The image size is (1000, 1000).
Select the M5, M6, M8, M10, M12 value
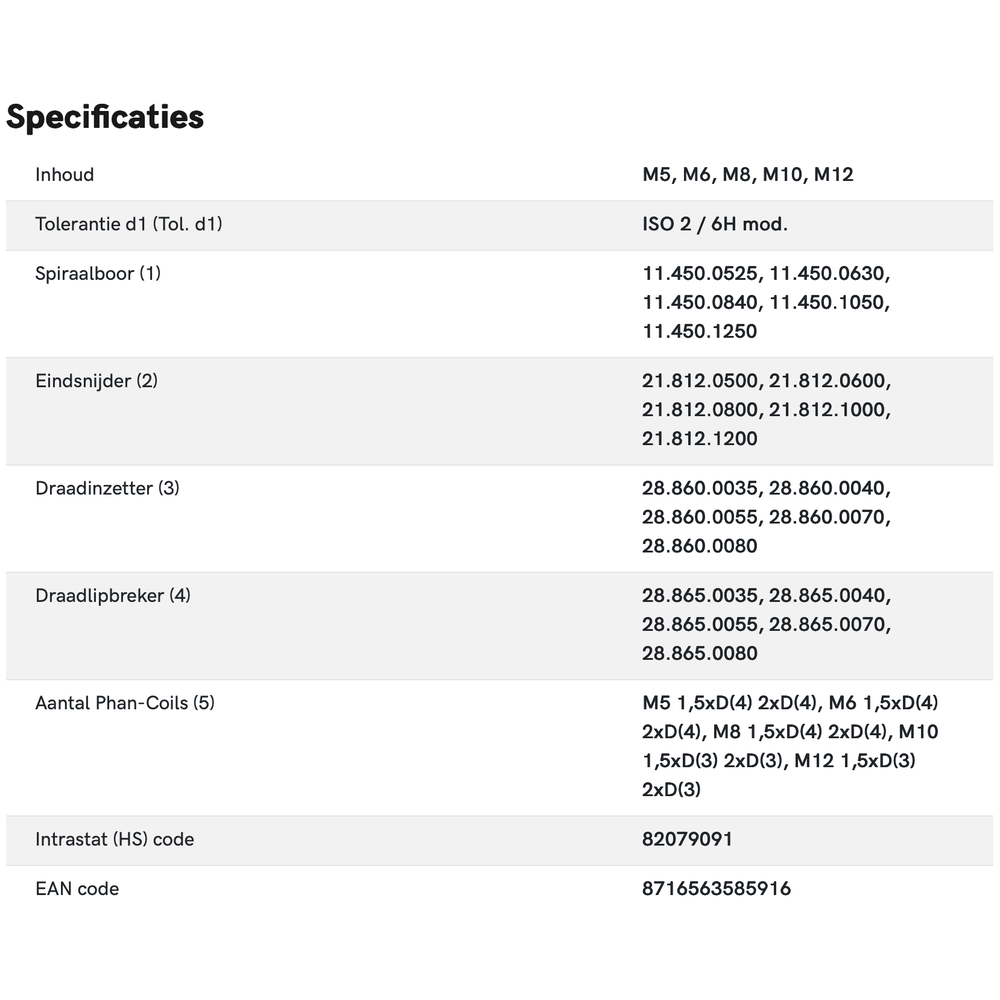click(747, 175)
